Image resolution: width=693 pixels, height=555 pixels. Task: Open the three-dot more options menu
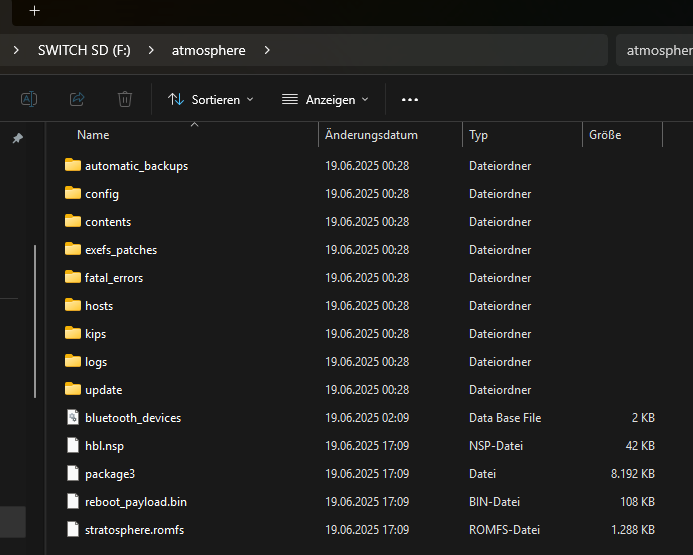[x=409, y=99]
